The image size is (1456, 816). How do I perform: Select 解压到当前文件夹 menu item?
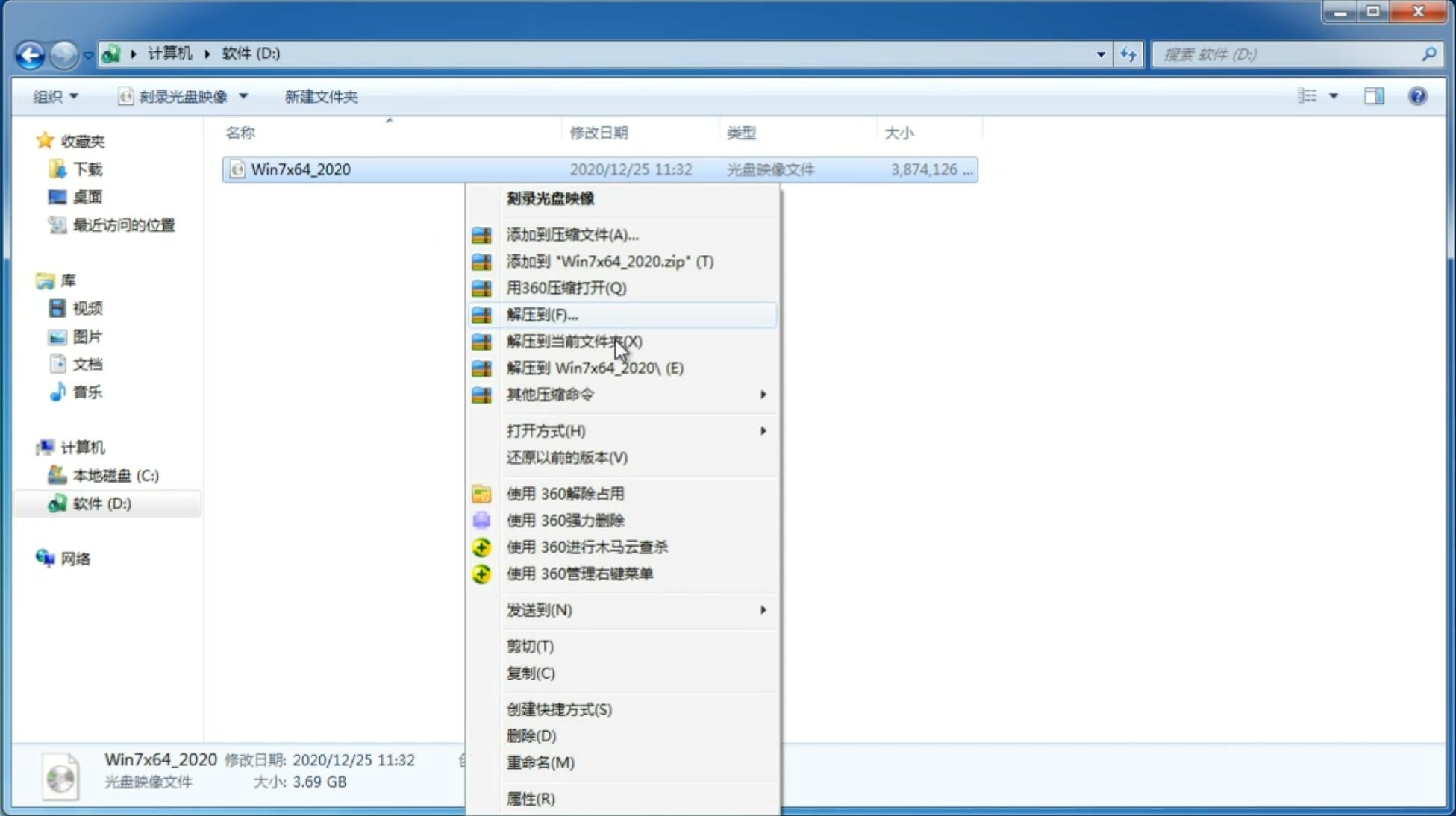tap(574, 341)
